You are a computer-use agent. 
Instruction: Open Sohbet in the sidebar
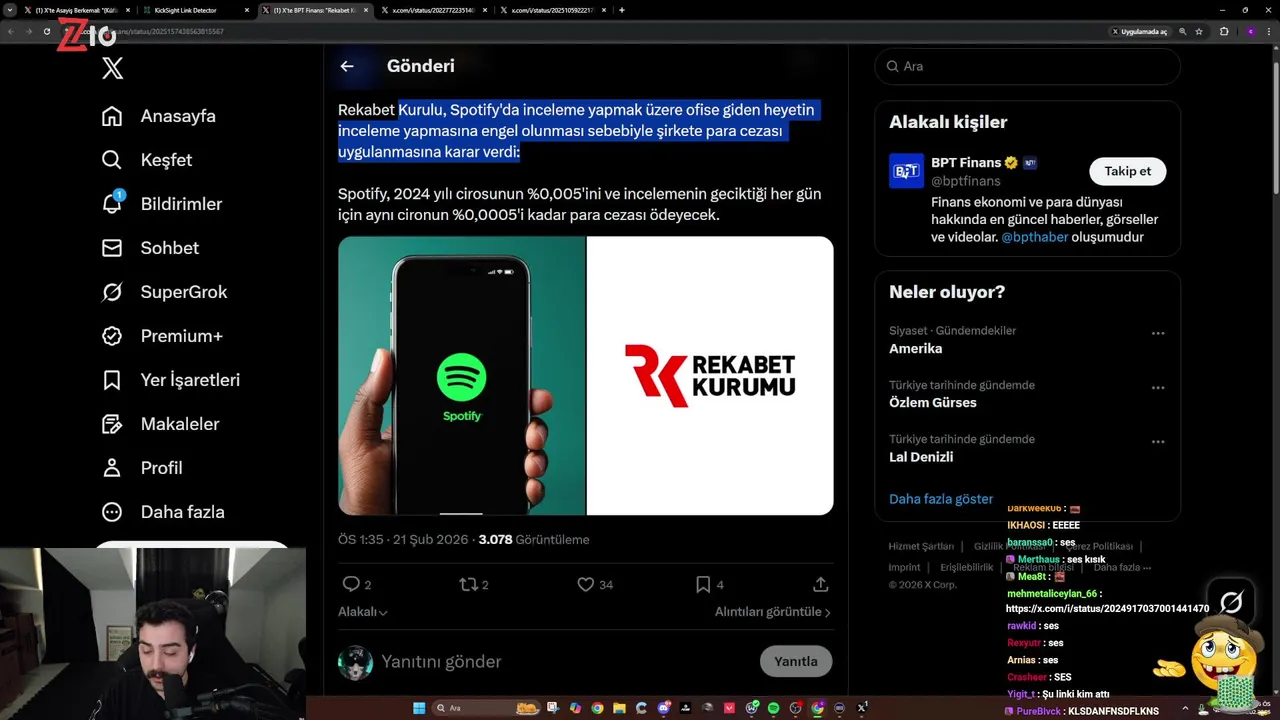(150, 248)
